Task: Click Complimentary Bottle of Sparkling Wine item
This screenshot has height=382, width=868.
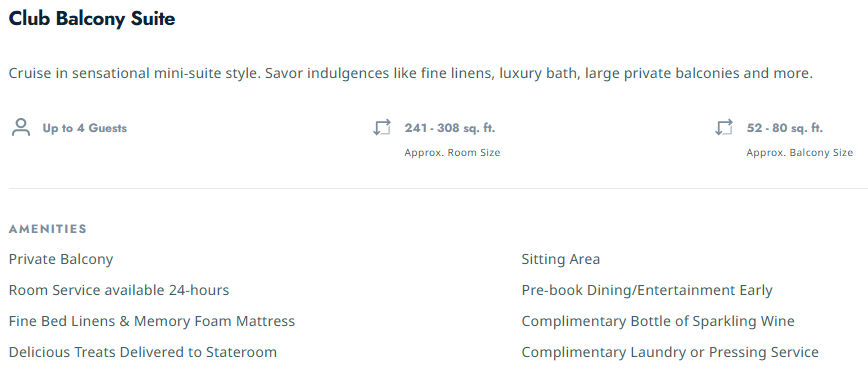Action: pyautogui.click(x=658, y=321)
